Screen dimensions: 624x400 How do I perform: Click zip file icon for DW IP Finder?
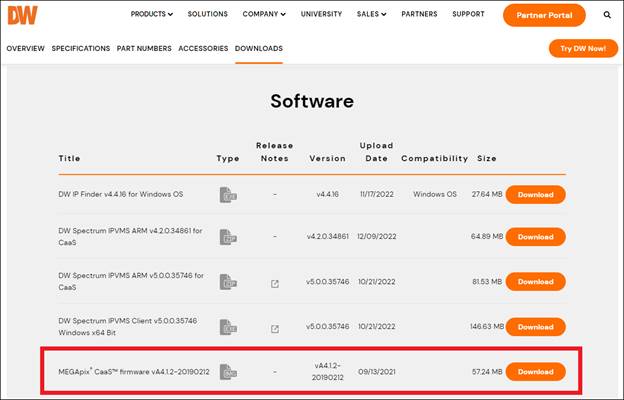[x=228, y=195]
